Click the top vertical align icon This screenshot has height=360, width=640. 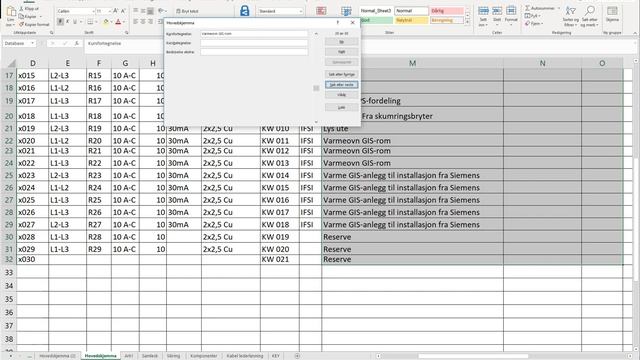click(136, 11)
